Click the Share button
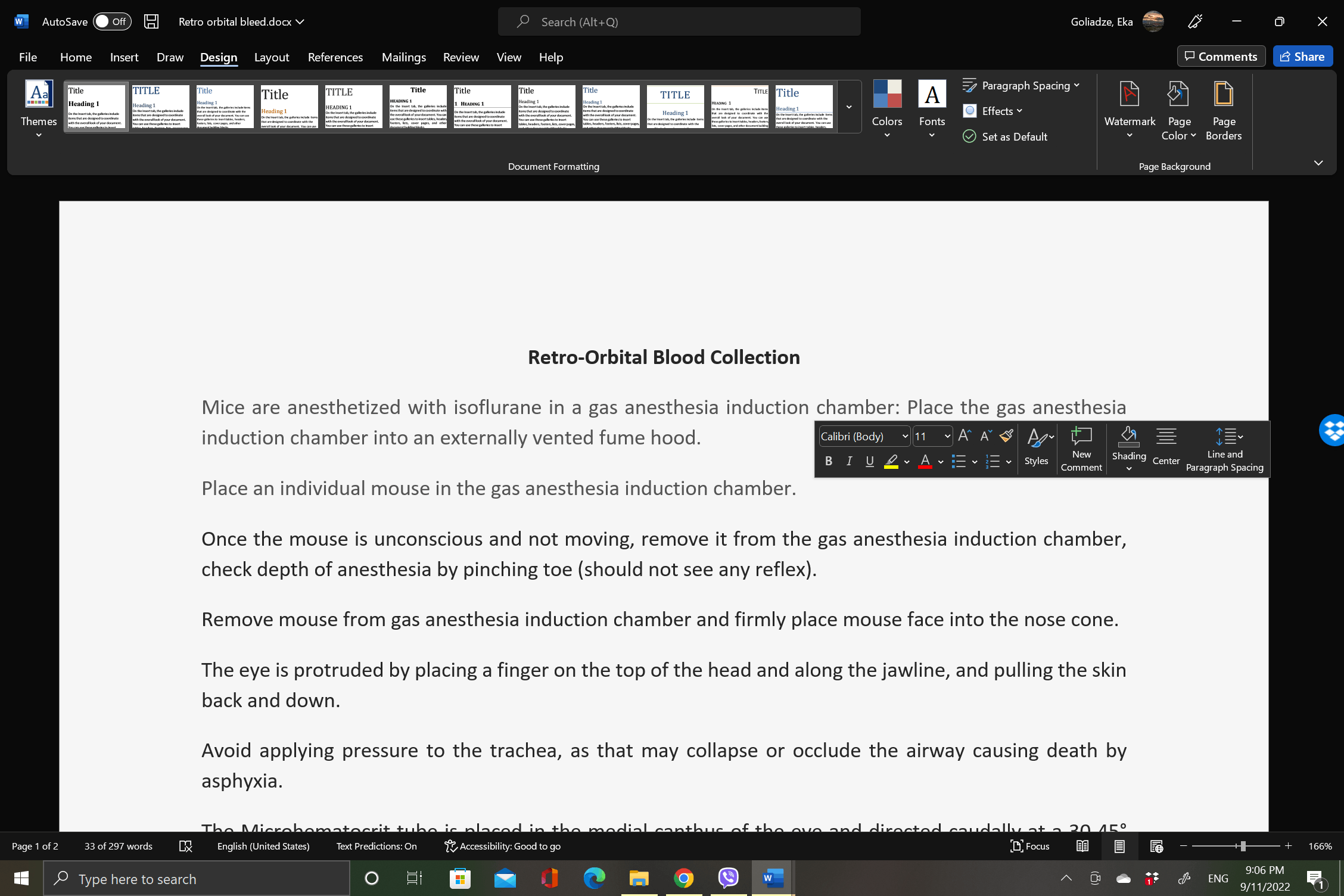1344x896 pixels. click(1302, 57)
